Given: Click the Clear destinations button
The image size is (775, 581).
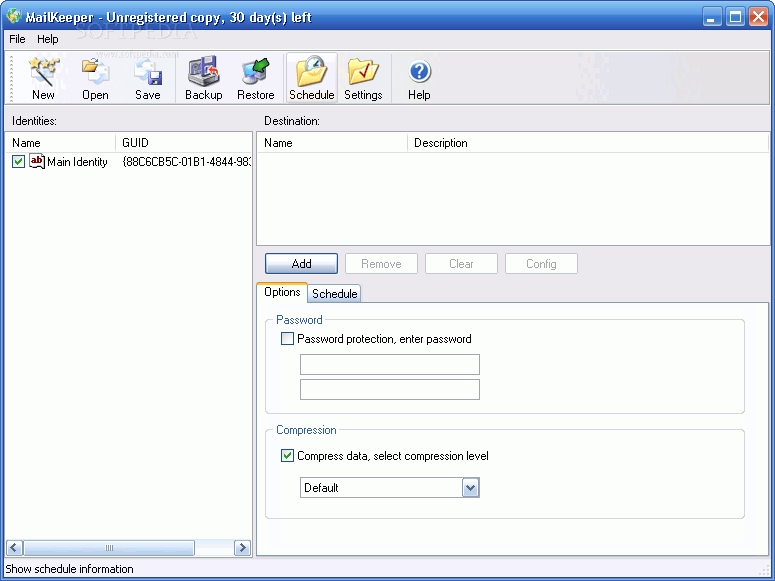Looking at the screenshot, I should [x=461, y=264].
